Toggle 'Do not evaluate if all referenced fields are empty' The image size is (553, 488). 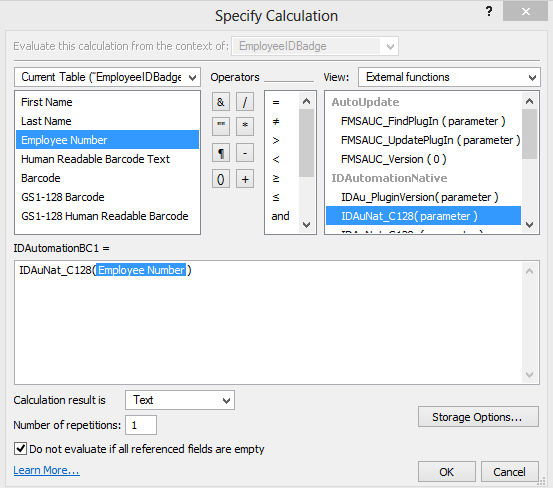point(20,449)
